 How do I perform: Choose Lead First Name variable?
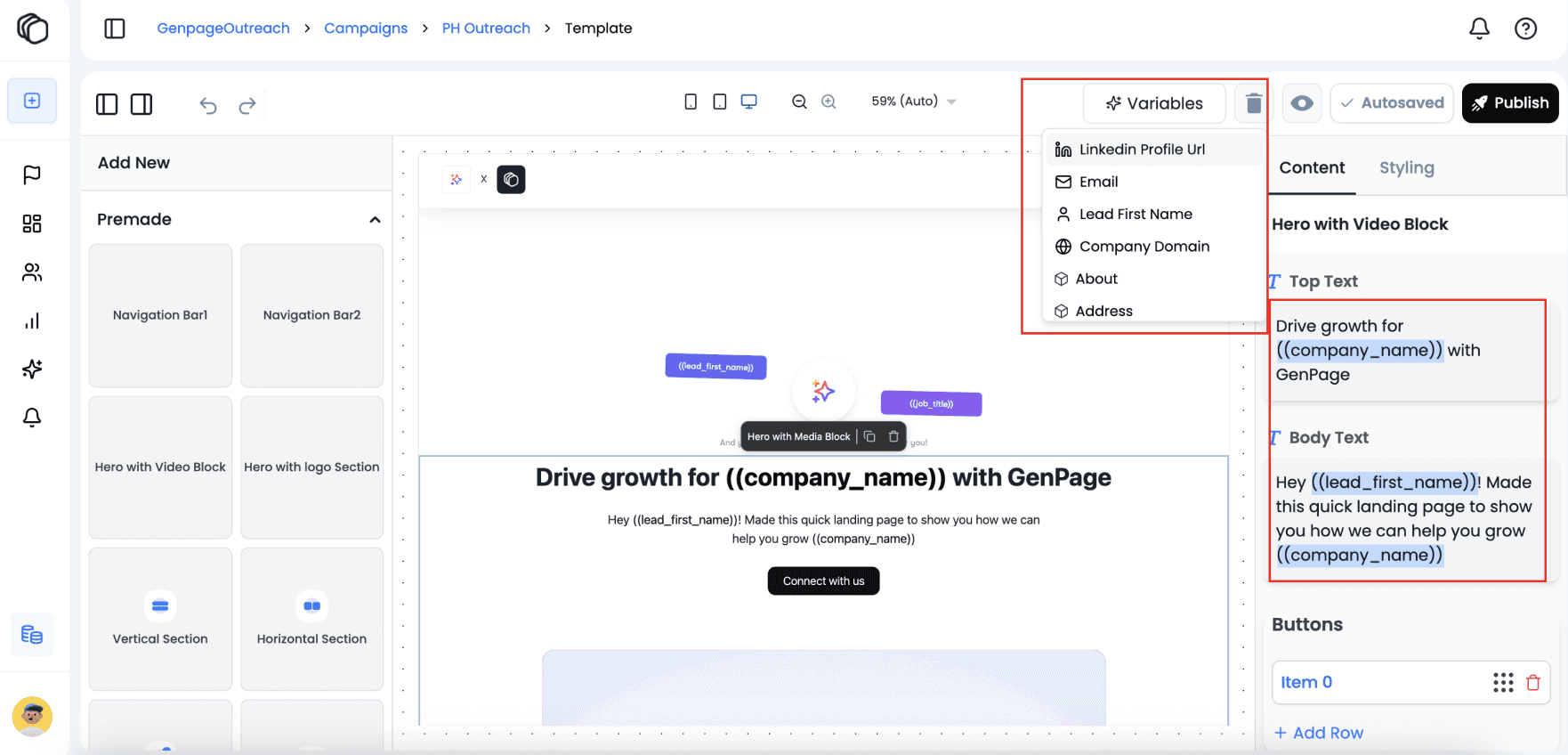[1153, 214]
